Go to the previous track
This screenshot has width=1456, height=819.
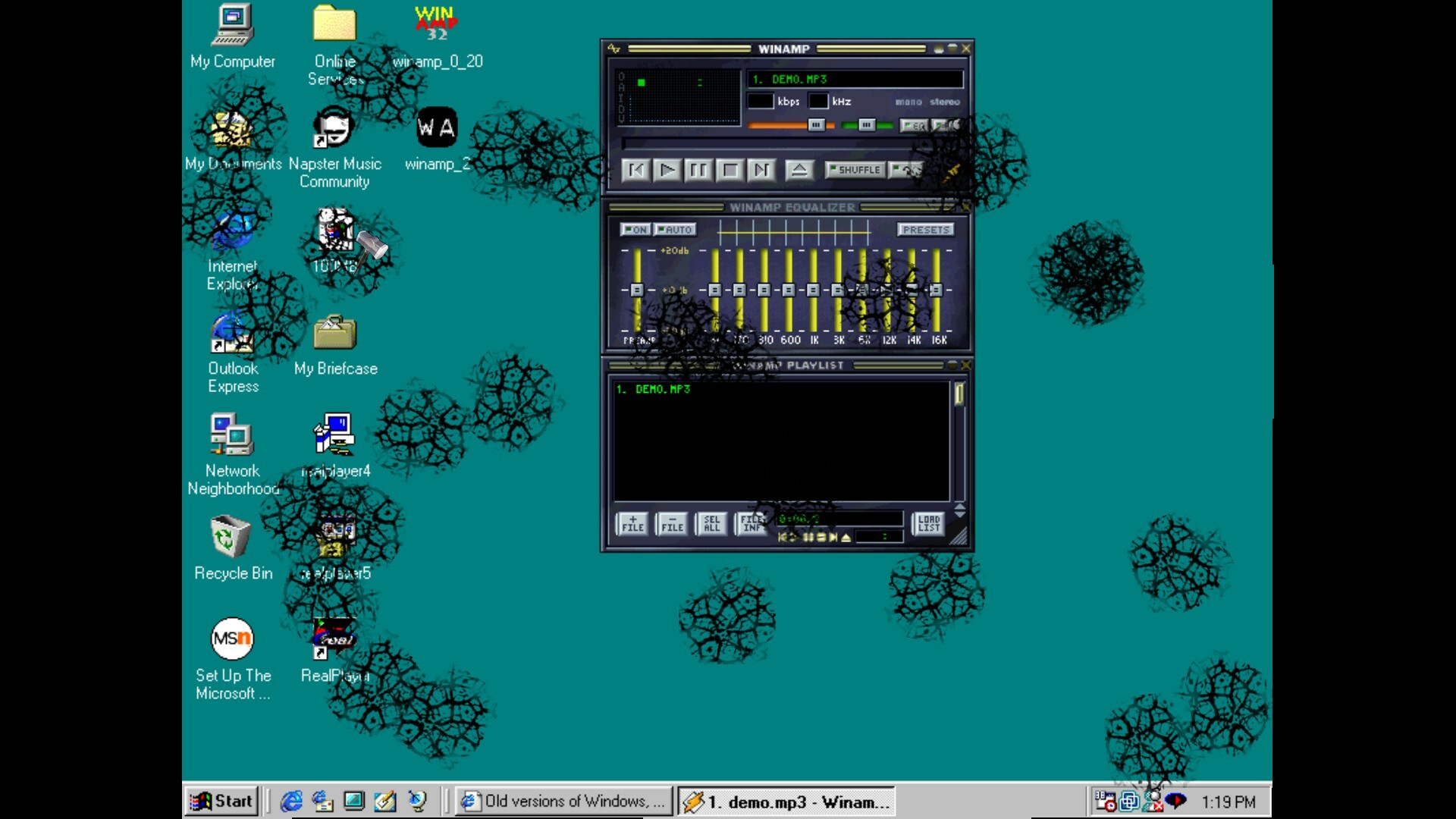[636, 171]
